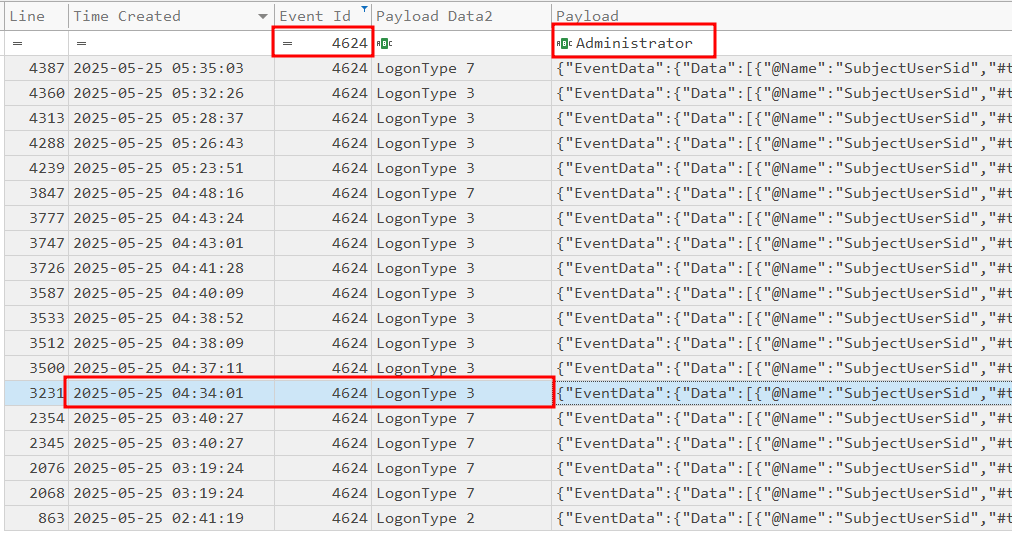Viewport: 1012px width, 543px height.
Task: Click the sort arrow on Time Created column
Action: click(263, 17)
